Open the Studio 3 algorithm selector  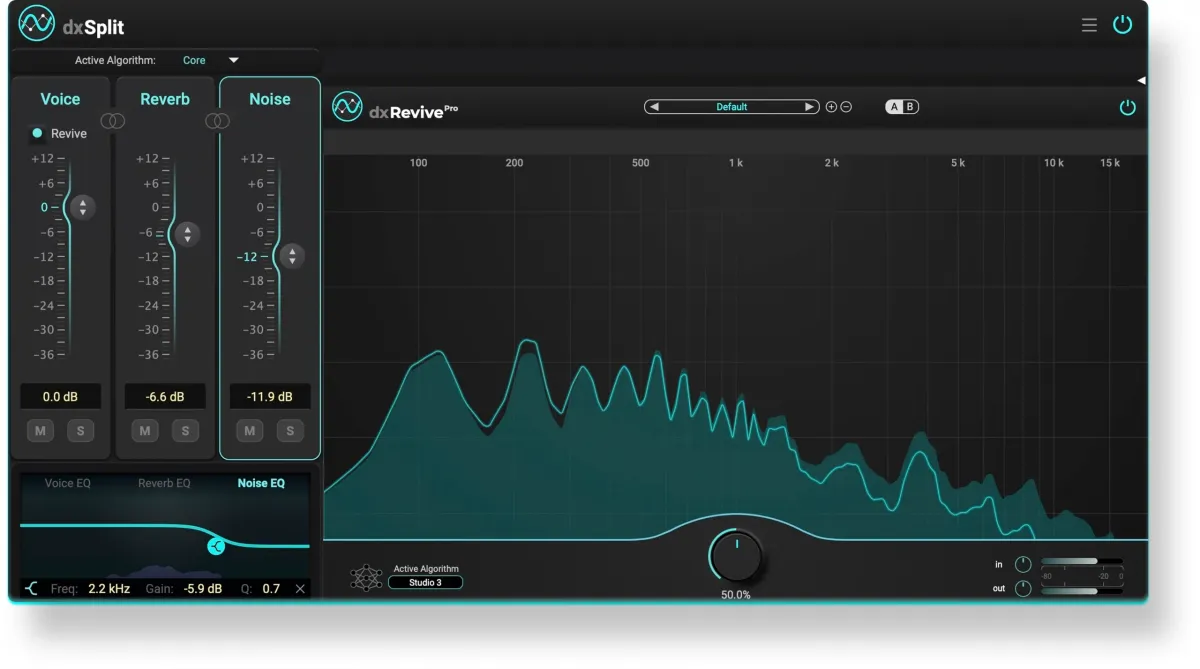coord(425,582)
